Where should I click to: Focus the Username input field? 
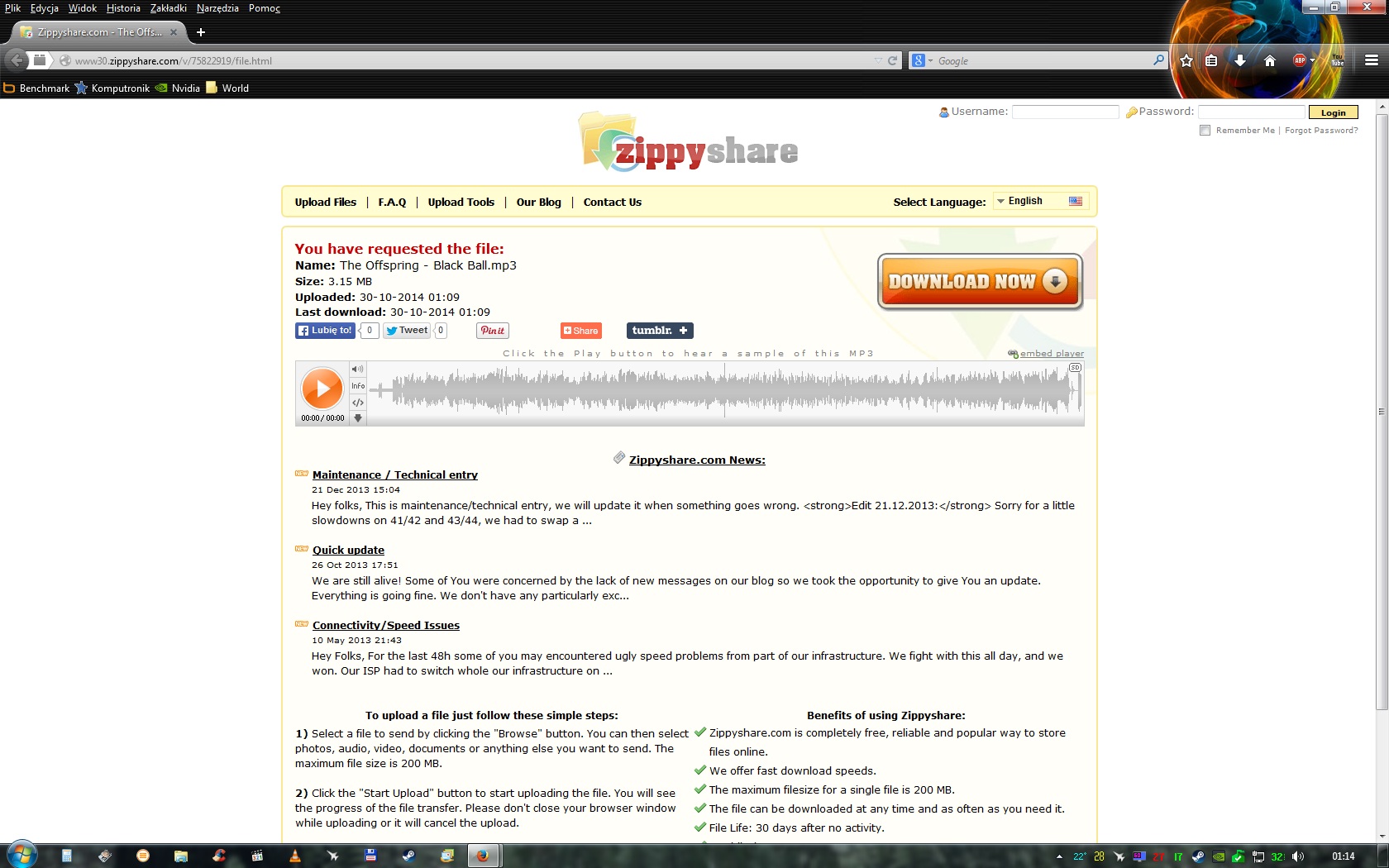click(x=1066, y=112)
